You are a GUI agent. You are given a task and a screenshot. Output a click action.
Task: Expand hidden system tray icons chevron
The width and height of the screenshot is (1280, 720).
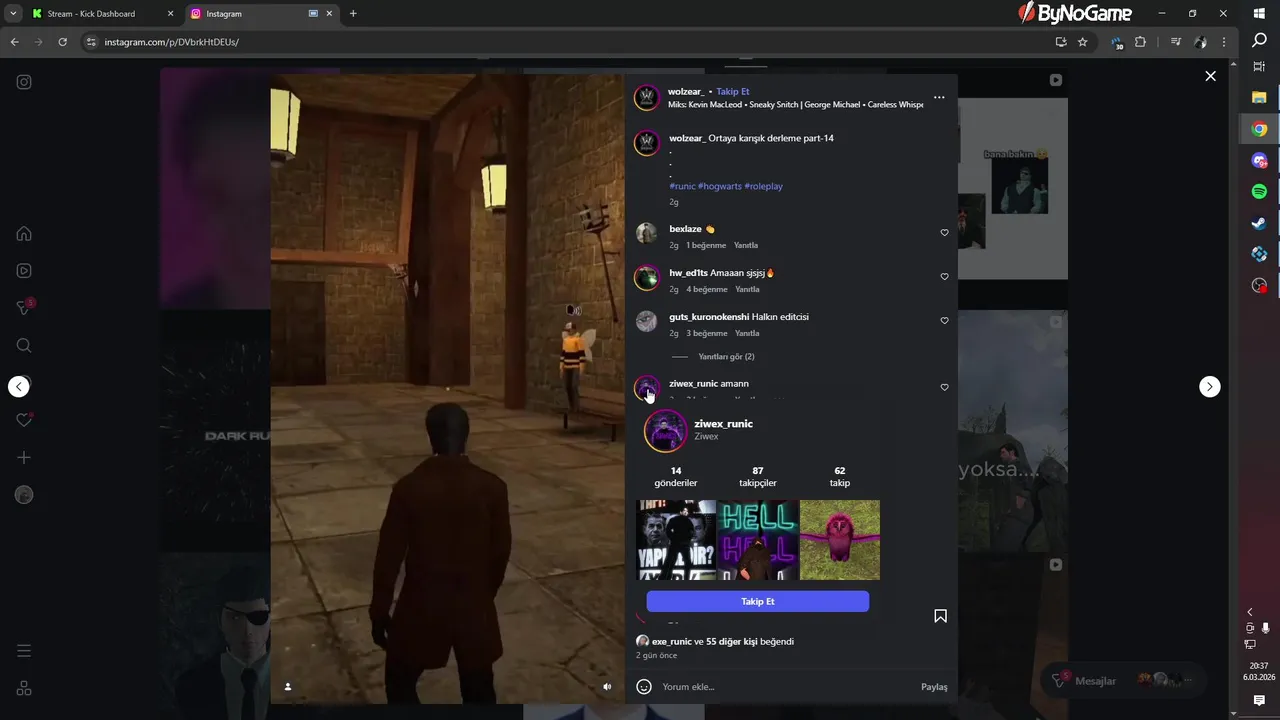coord(1249,612)
